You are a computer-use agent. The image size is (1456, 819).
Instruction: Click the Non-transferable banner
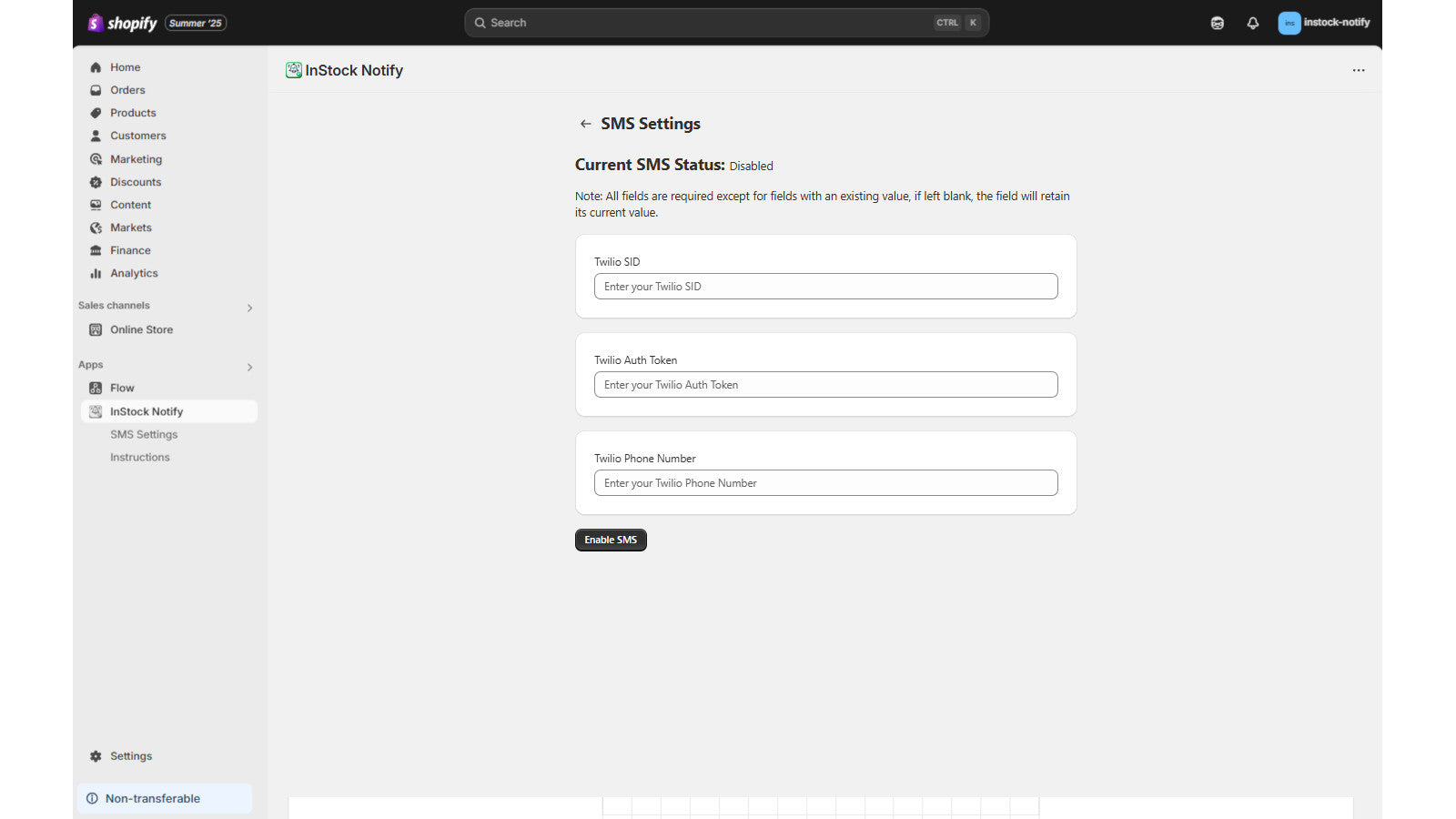(x=165, y=798)
